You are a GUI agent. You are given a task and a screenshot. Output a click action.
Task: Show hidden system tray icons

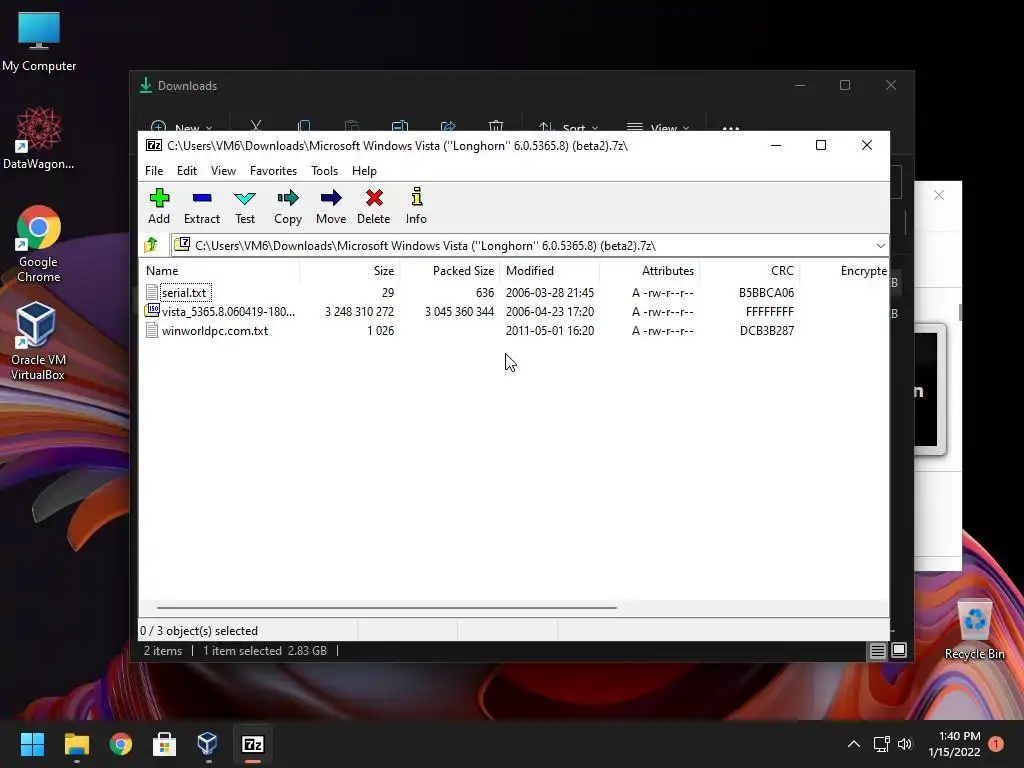(854, 744)
